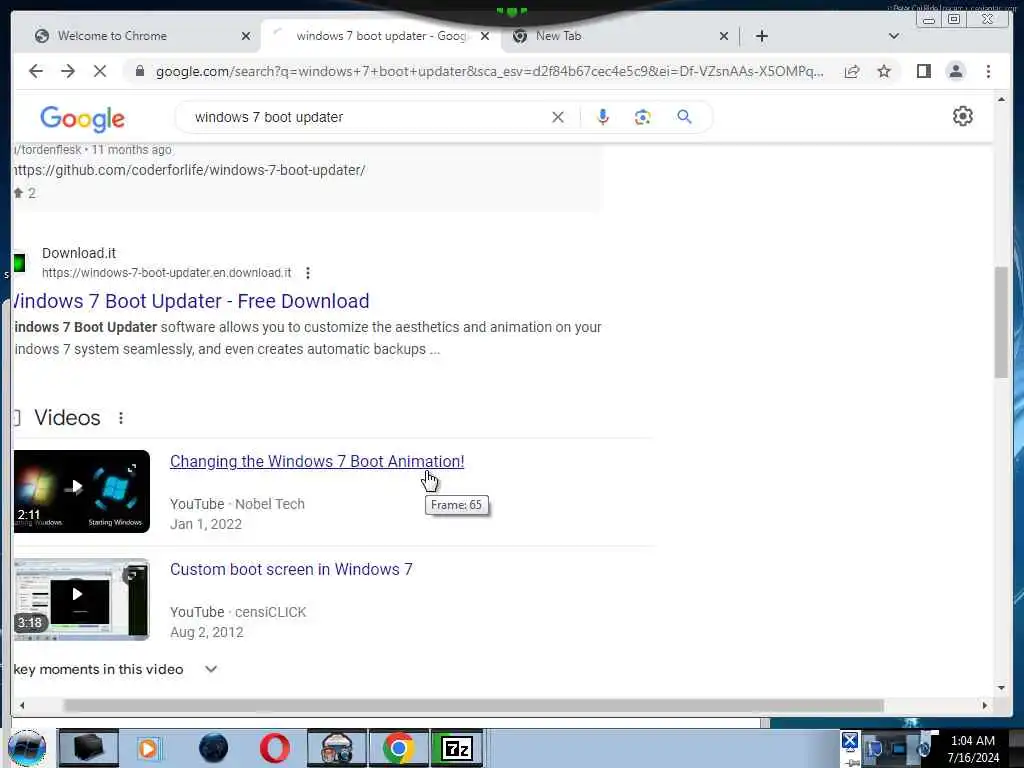
Task: Clear the Google search box text
Action: coord(558,118)
